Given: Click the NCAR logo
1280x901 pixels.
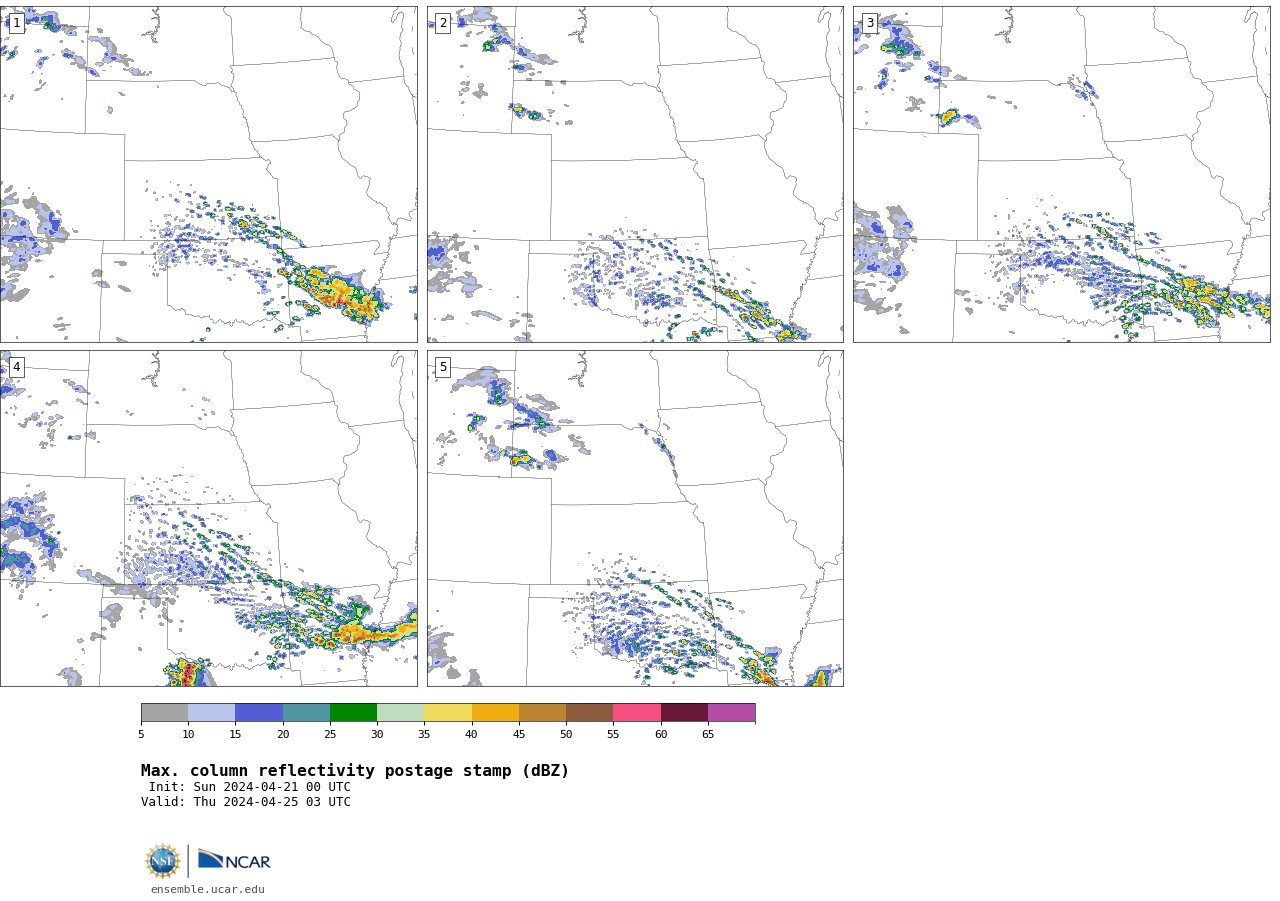Looking at the screenshot, I should point(234,860).
